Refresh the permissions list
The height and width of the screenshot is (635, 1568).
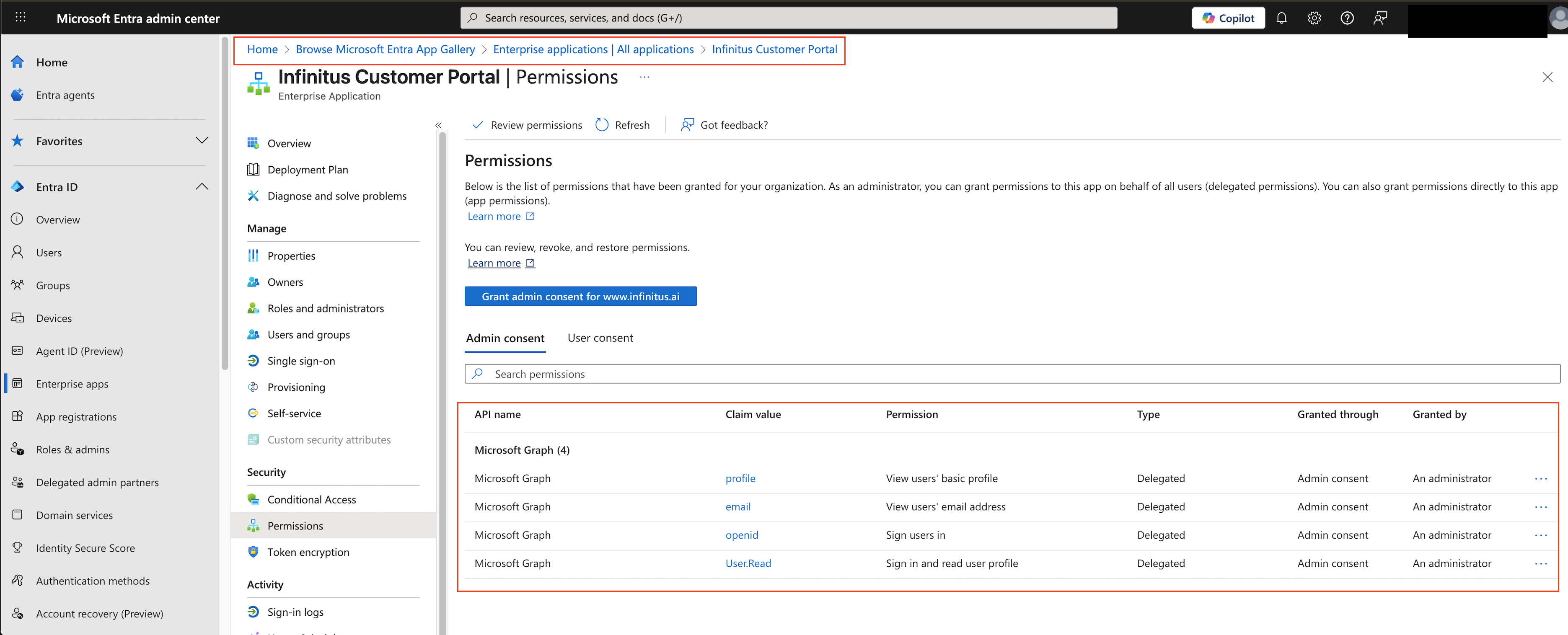pyautogui.click(x=623, y=125)
